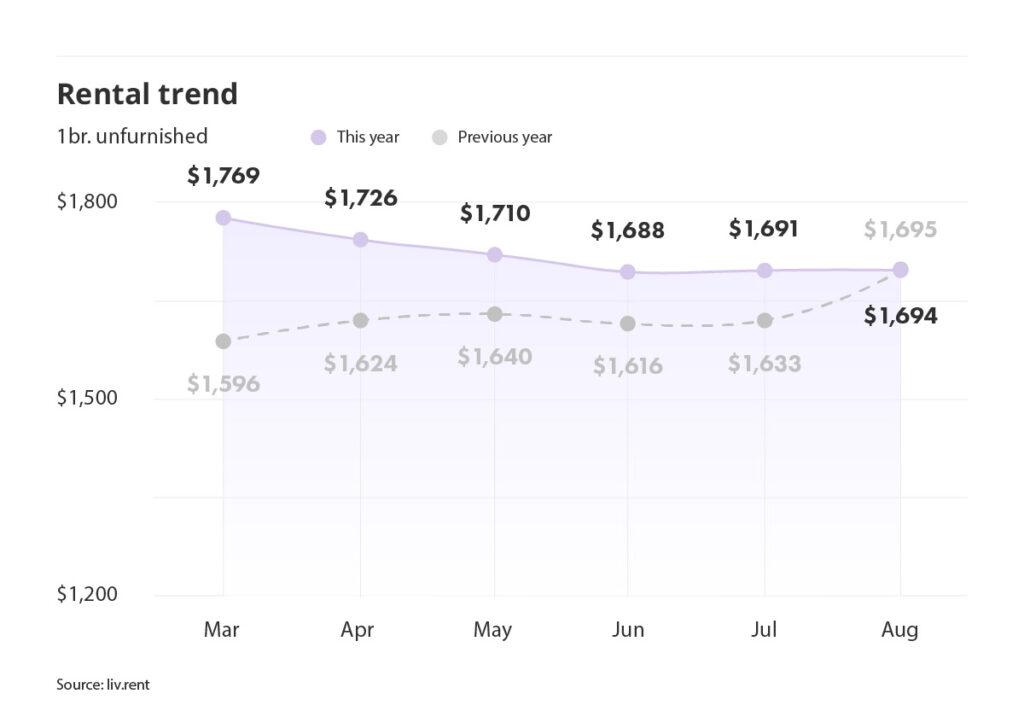Select the April this-year data point
Viewport: 1024px width, 717px height.
(x=360, y=240)
